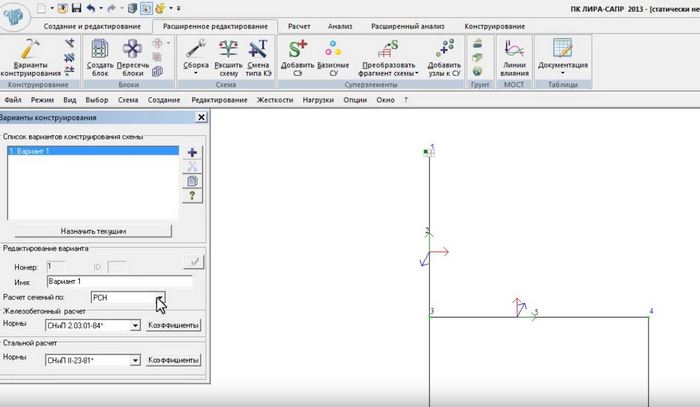Open the СНиП 2.03.01-84* norms dropdown
Image resolution: width=700 pixels, height=407 pixels.
tap(135, 326)
